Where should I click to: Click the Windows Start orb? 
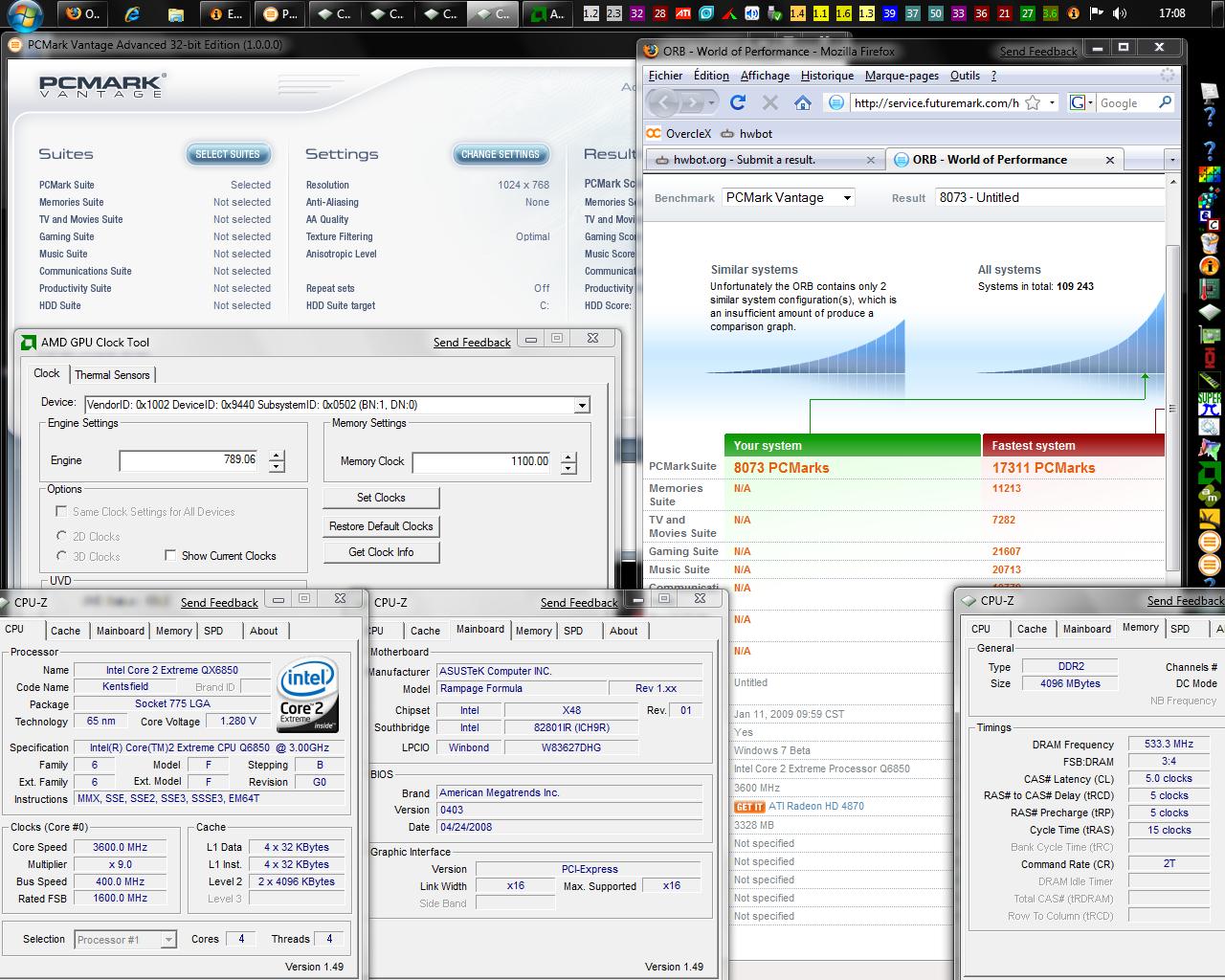coord(24,14)
